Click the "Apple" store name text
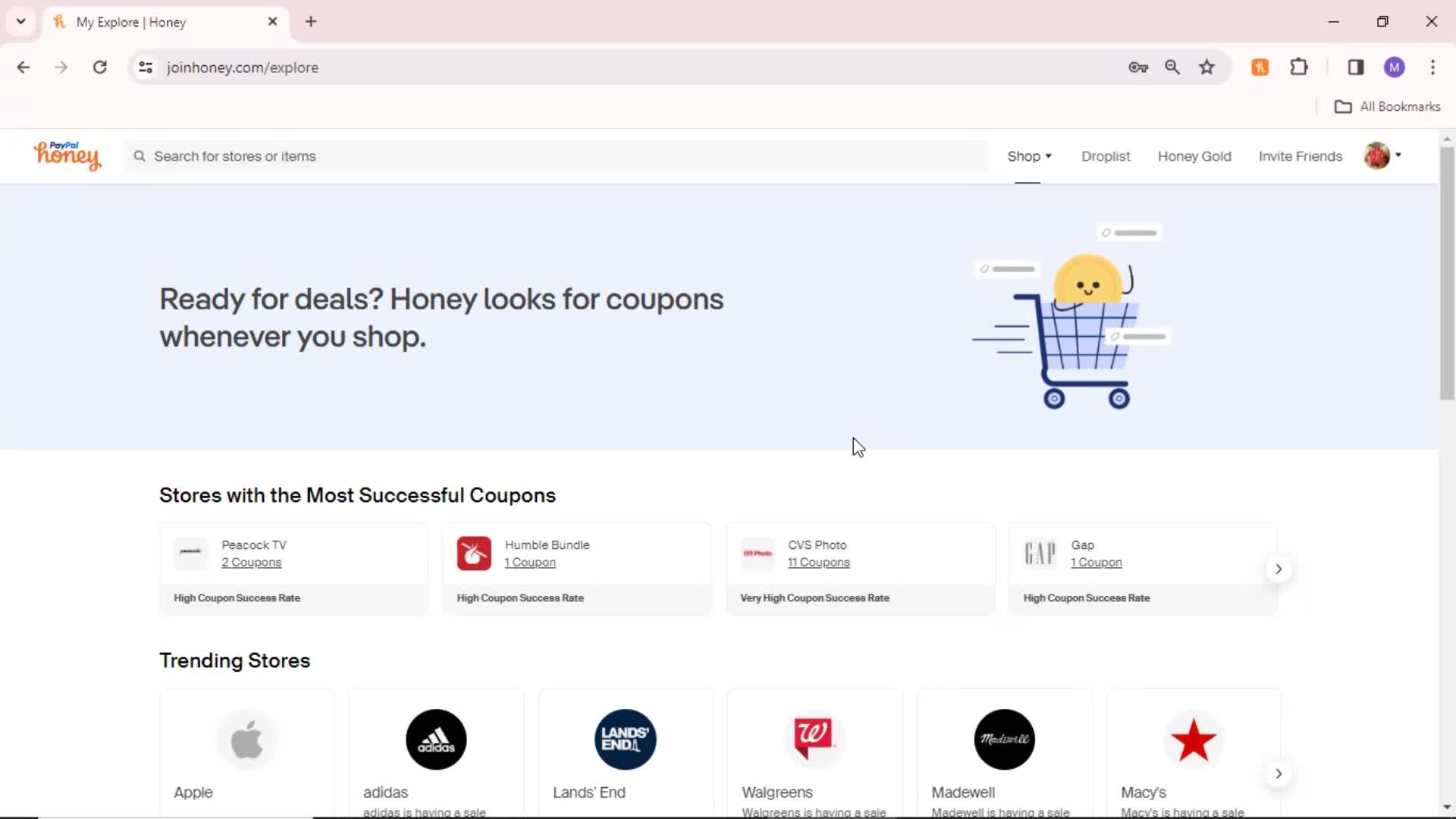This screenshot has width=1456, height=819. click(x=193, y=792)
